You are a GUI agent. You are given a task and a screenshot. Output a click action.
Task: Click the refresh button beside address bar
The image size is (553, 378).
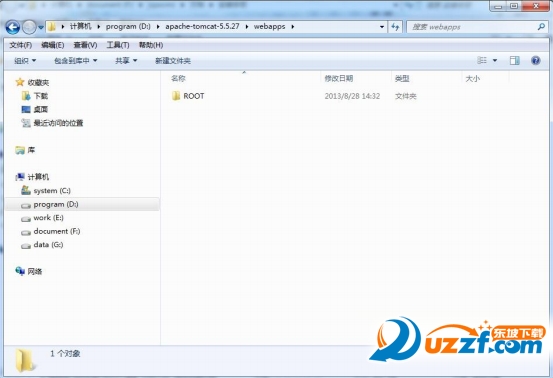point(395,27)
